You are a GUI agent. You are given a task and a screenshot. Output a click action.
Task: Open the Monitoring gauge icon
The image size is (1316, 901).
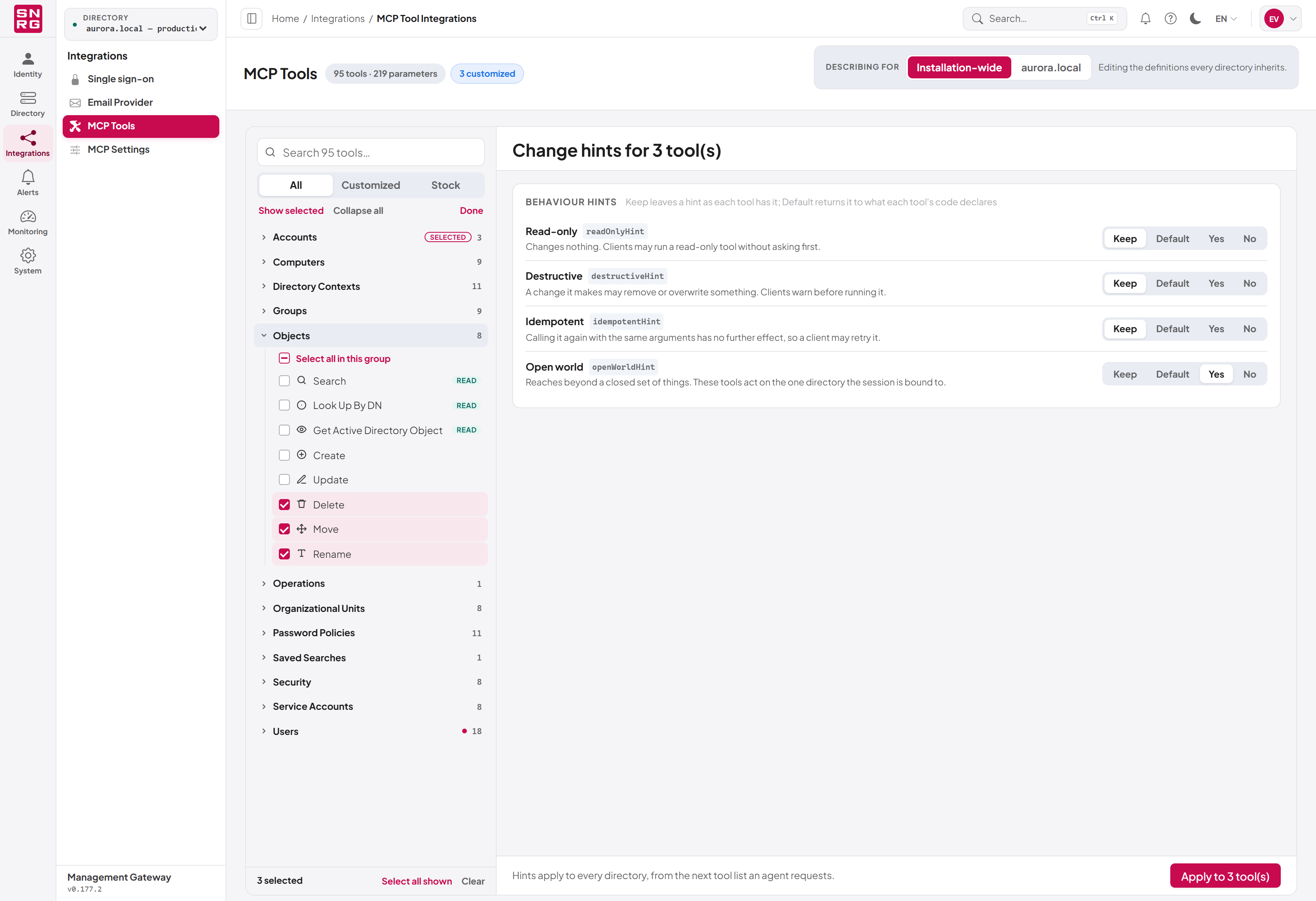28,216
